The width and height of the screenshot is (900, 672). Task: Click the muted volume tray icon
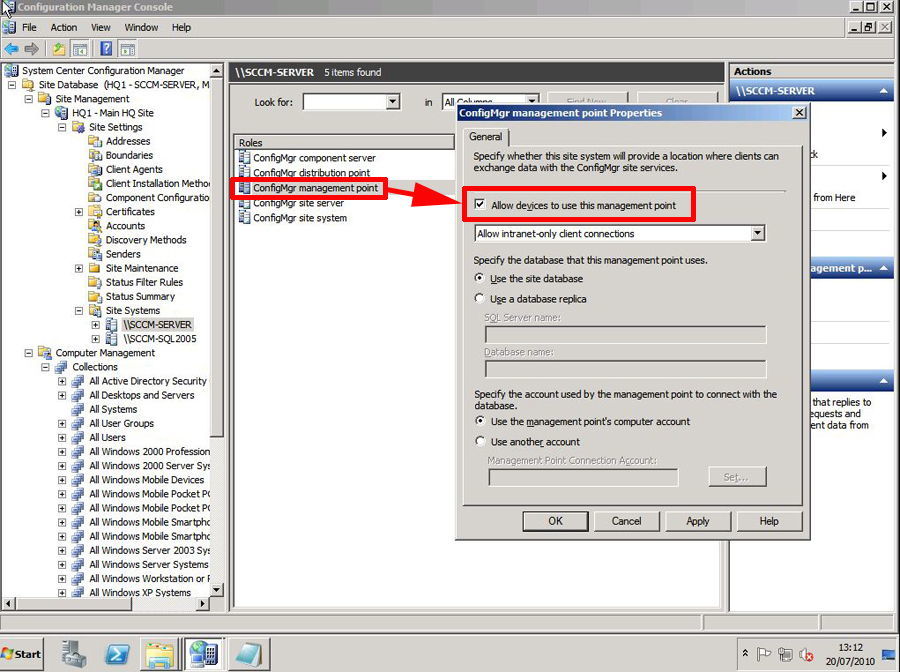[x=806, y=654]
